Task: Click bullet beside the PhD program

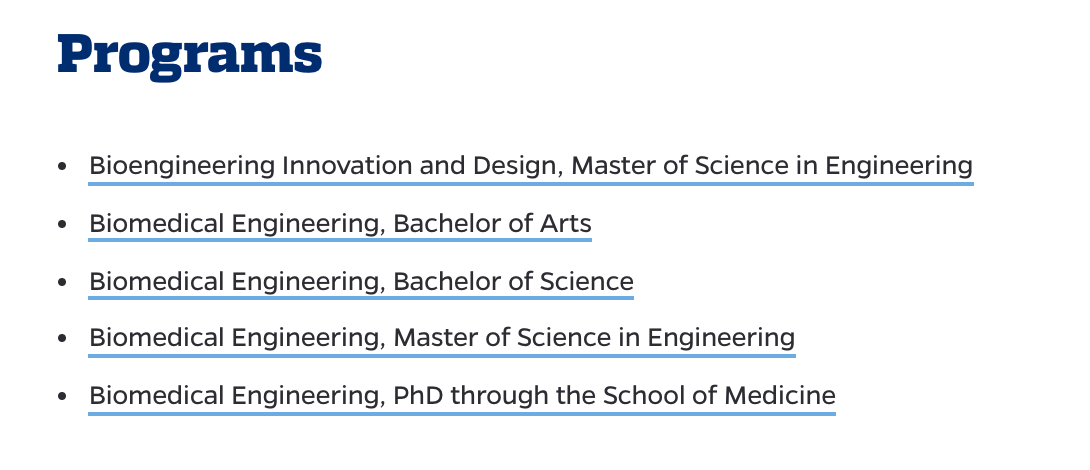Action: pos(63,397)
